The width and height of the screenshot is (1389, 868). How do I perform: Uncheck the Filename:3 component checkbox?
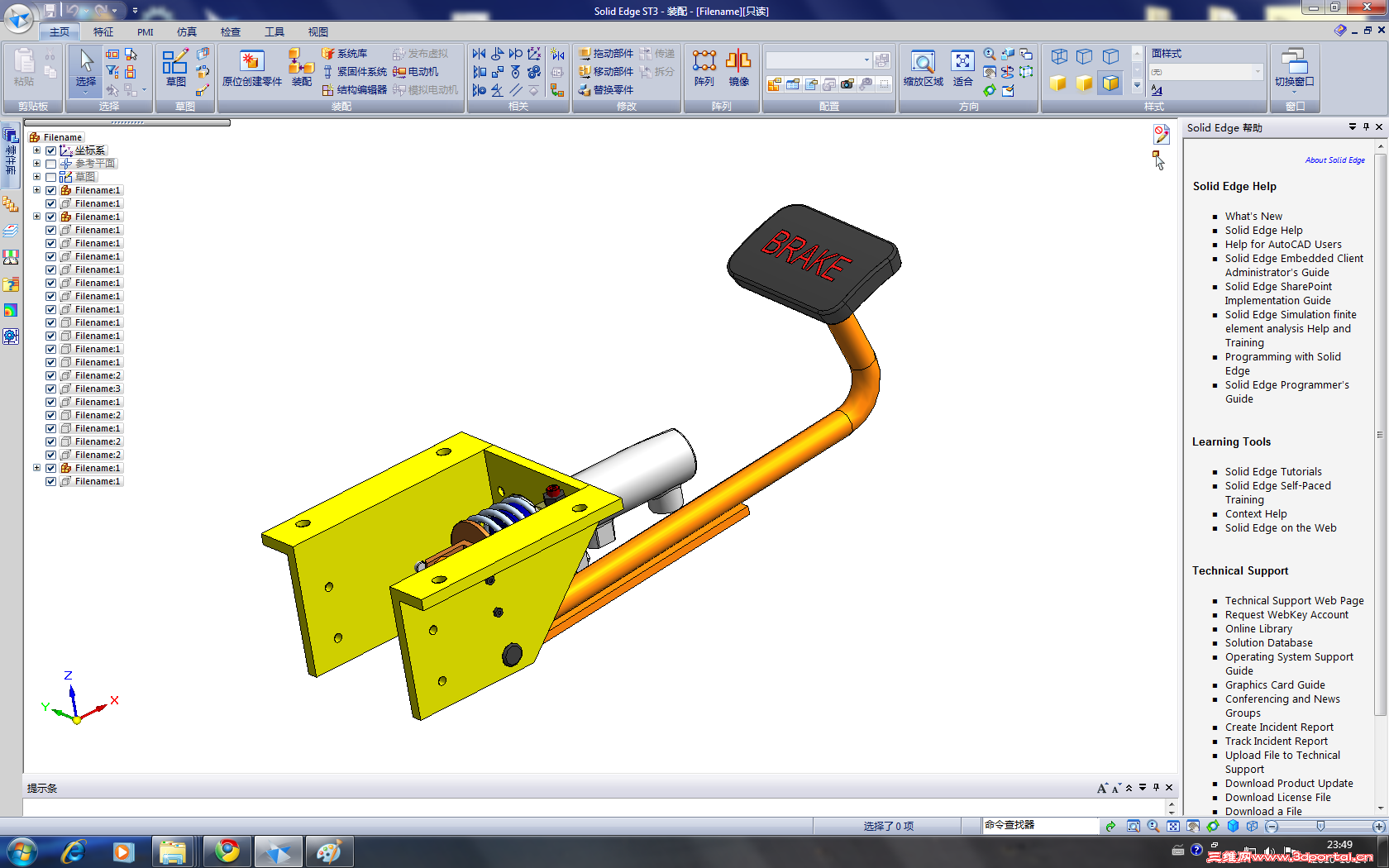51,389
